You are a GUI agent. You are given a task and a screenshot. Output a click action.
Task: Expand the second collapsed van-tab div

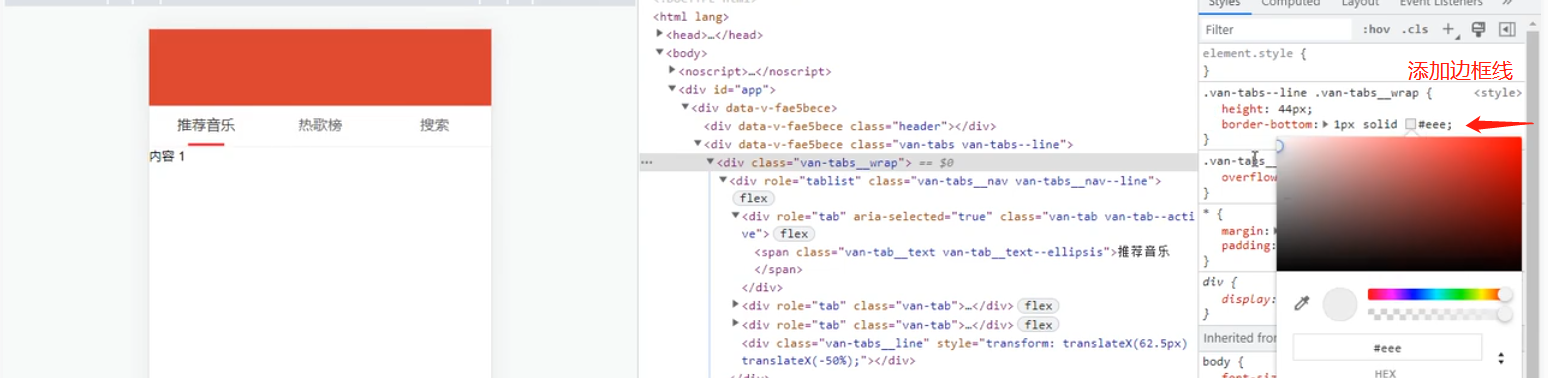click(736, 323)
